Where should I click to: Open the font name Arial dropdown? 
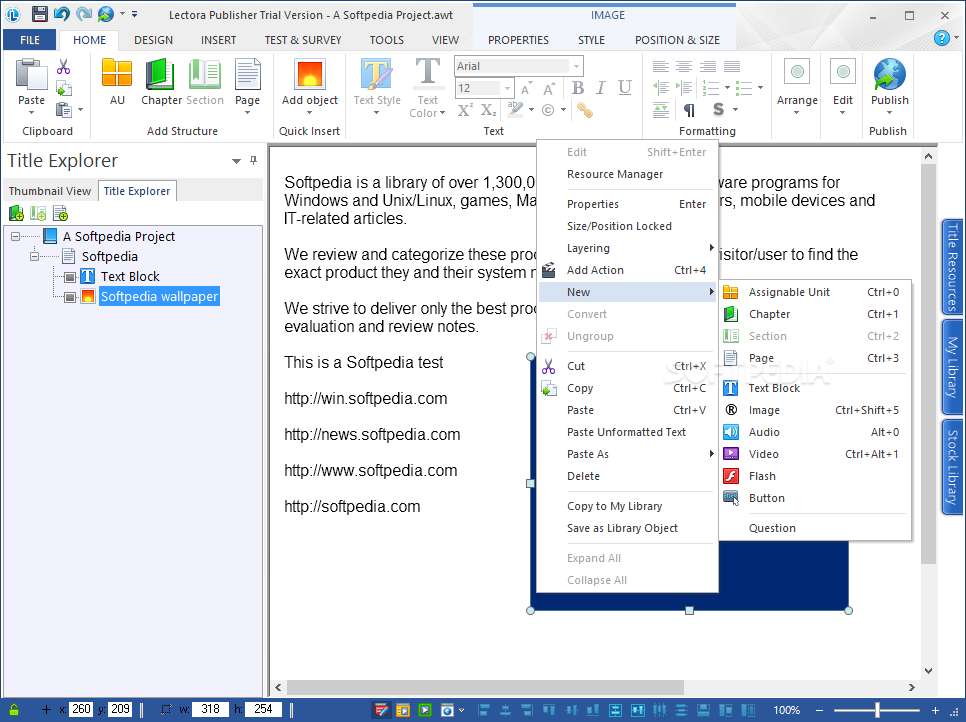pyautogui.click(x=576, y=66)
